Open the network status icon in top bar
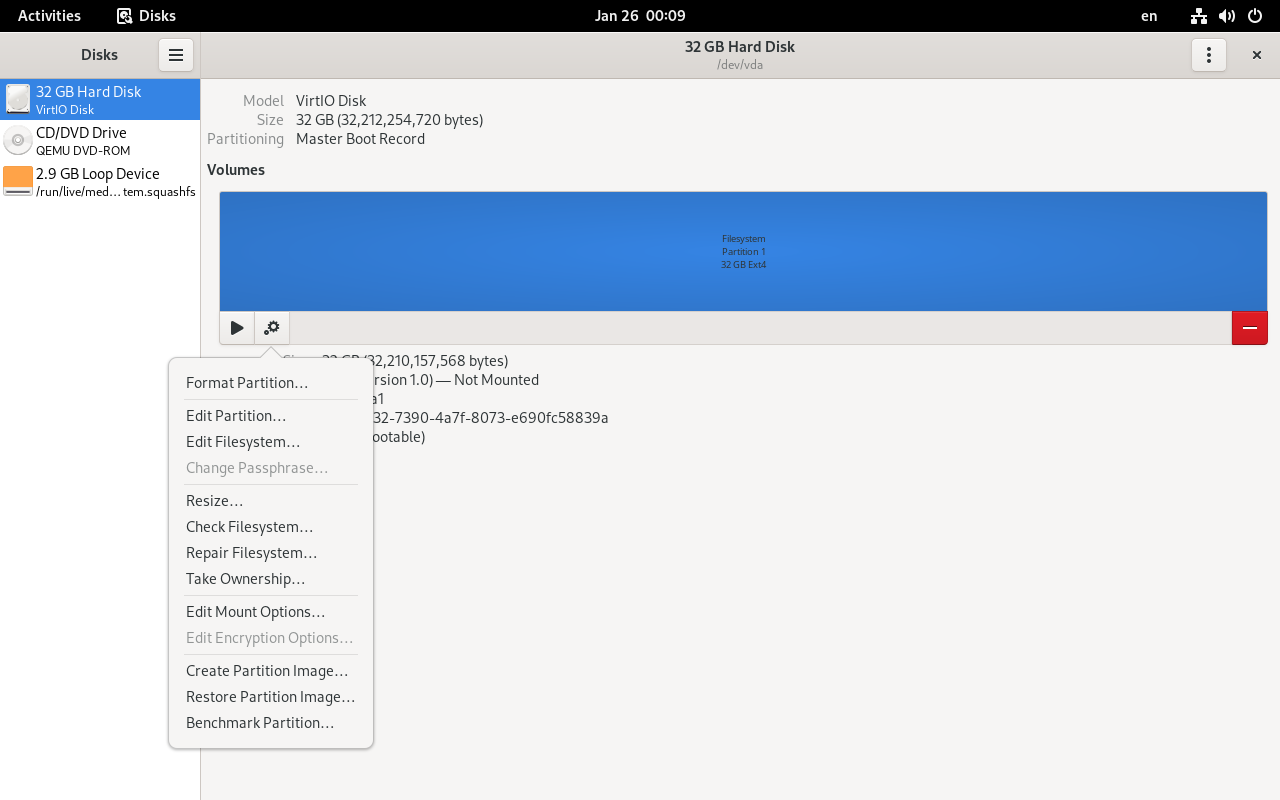This screenshot has height=800, width=1280. pos(1198,16)
